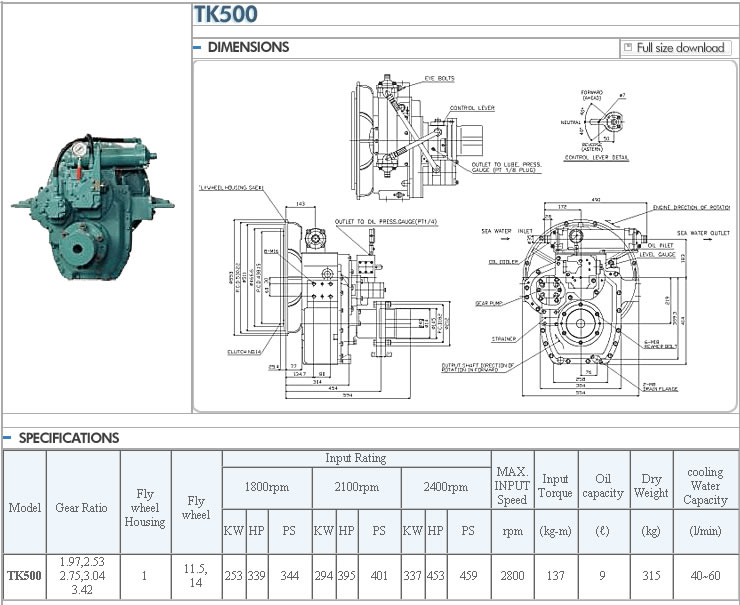
Task: Click the 344 PS value cell
Action: click(289, 576)
